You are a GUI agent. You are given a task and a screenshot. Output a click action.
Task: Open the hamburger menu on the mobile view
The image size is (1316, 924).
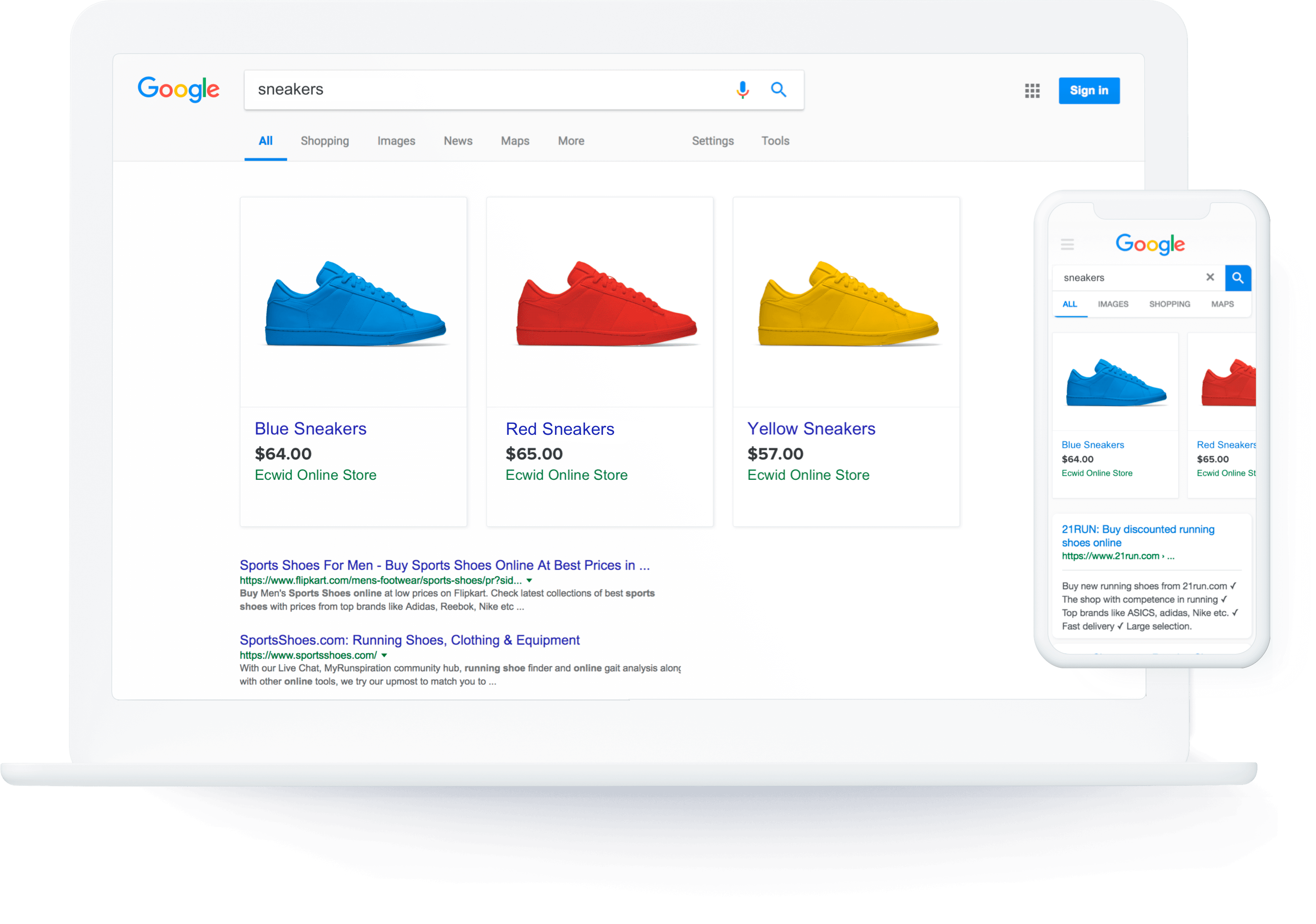[1068, 244]
